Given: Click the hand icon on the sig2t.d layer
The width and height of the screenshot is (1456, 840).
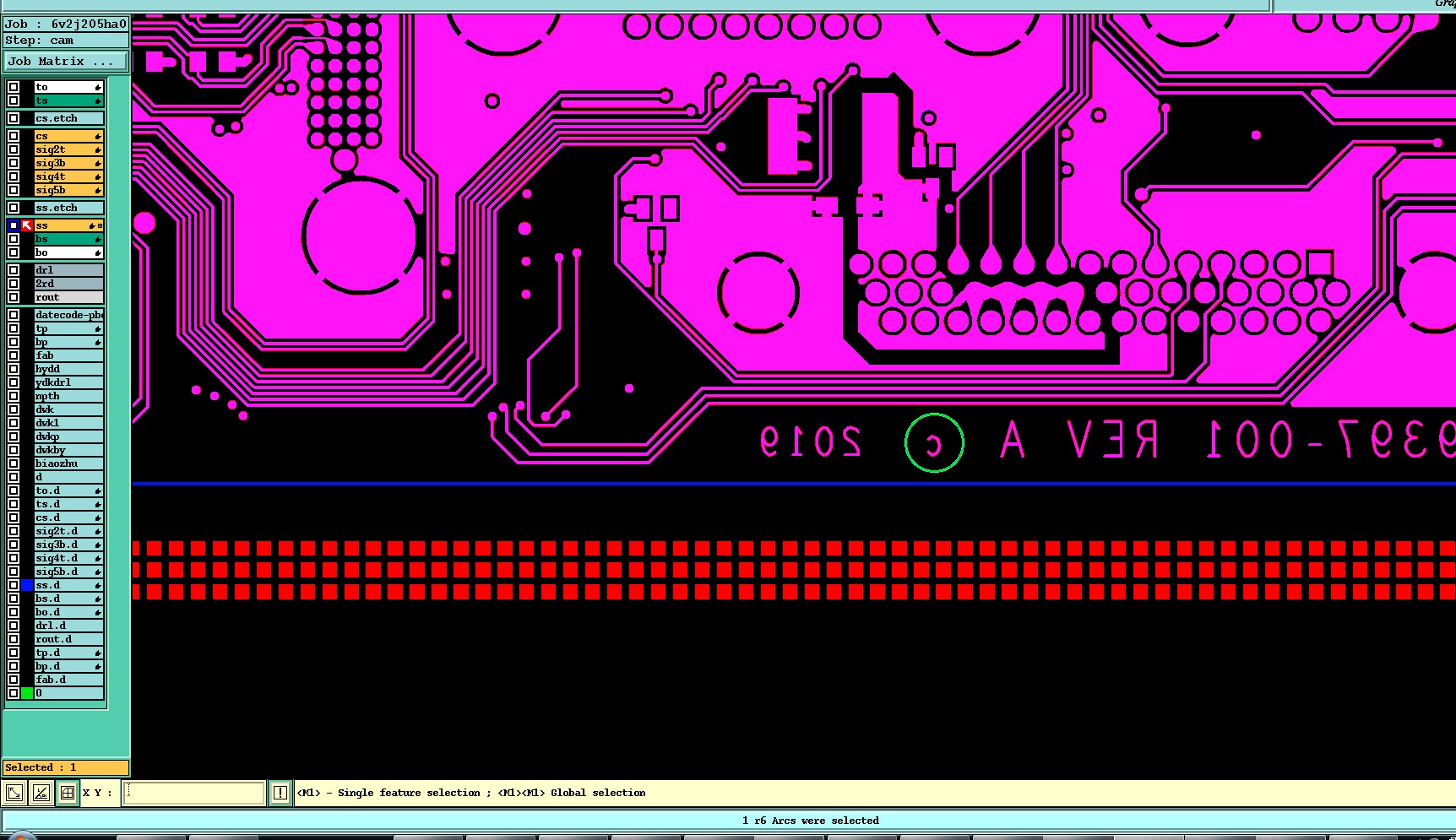Looking at the screenshot, I should tap(98, 532).
